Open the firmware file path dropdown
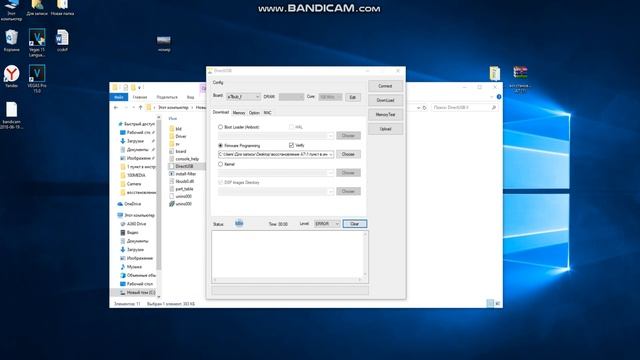This screenshot has width=640, height=360. (x=331, y=154)
